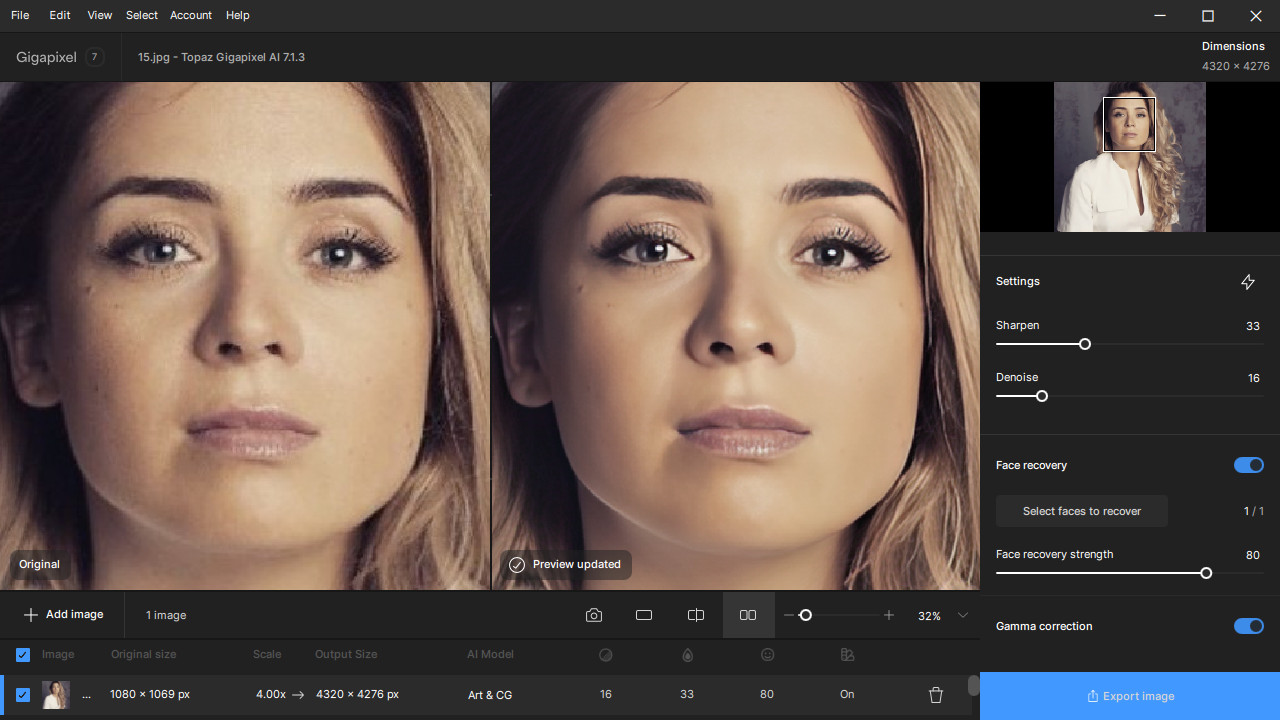Screen dimensions: 1280x720
Task: Open the Art & CG model selector
Action: coord(490,695)
